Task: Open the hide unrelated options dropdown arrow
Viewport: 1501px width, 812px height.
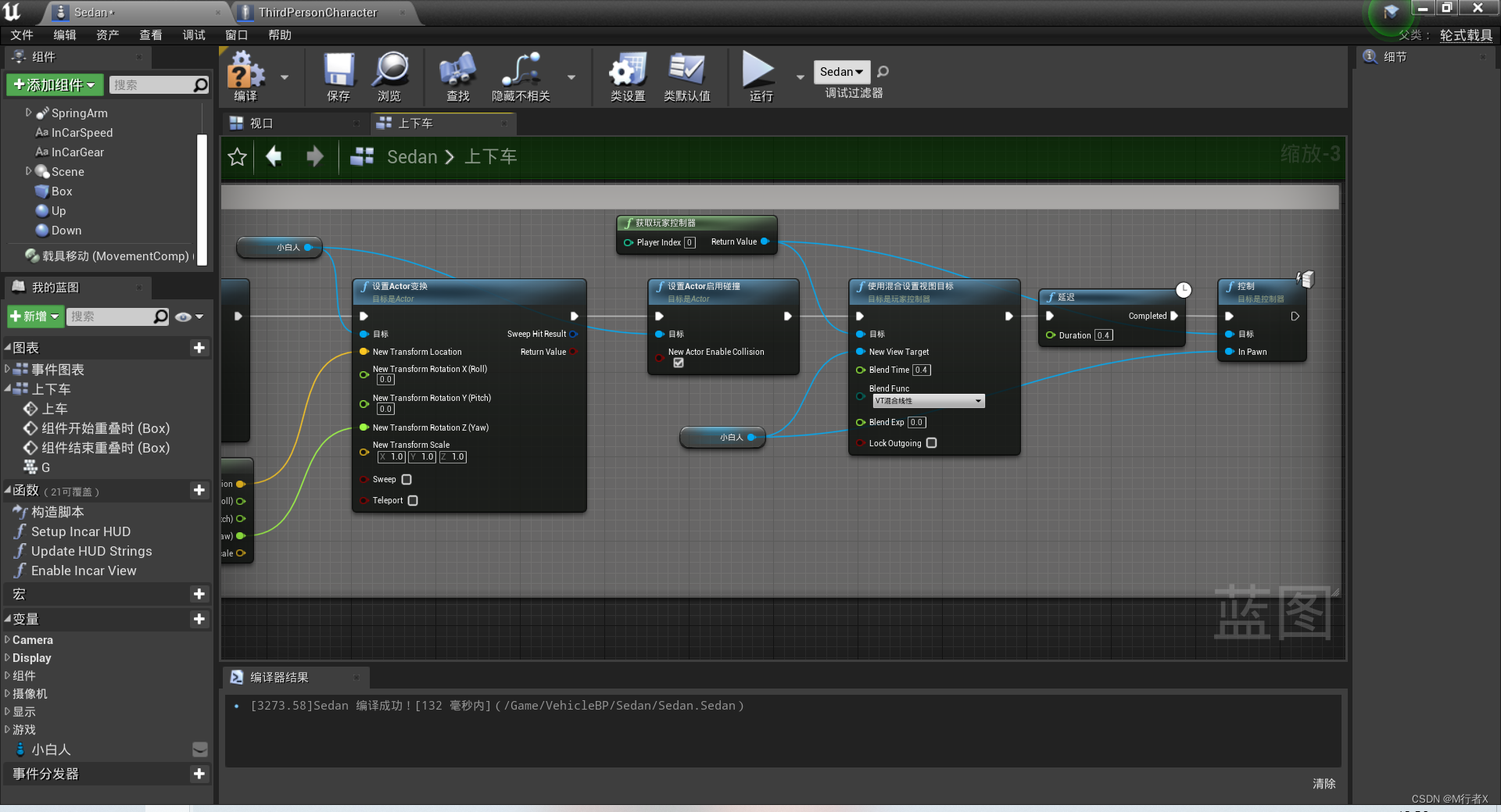Action: [x=571, y=77]
